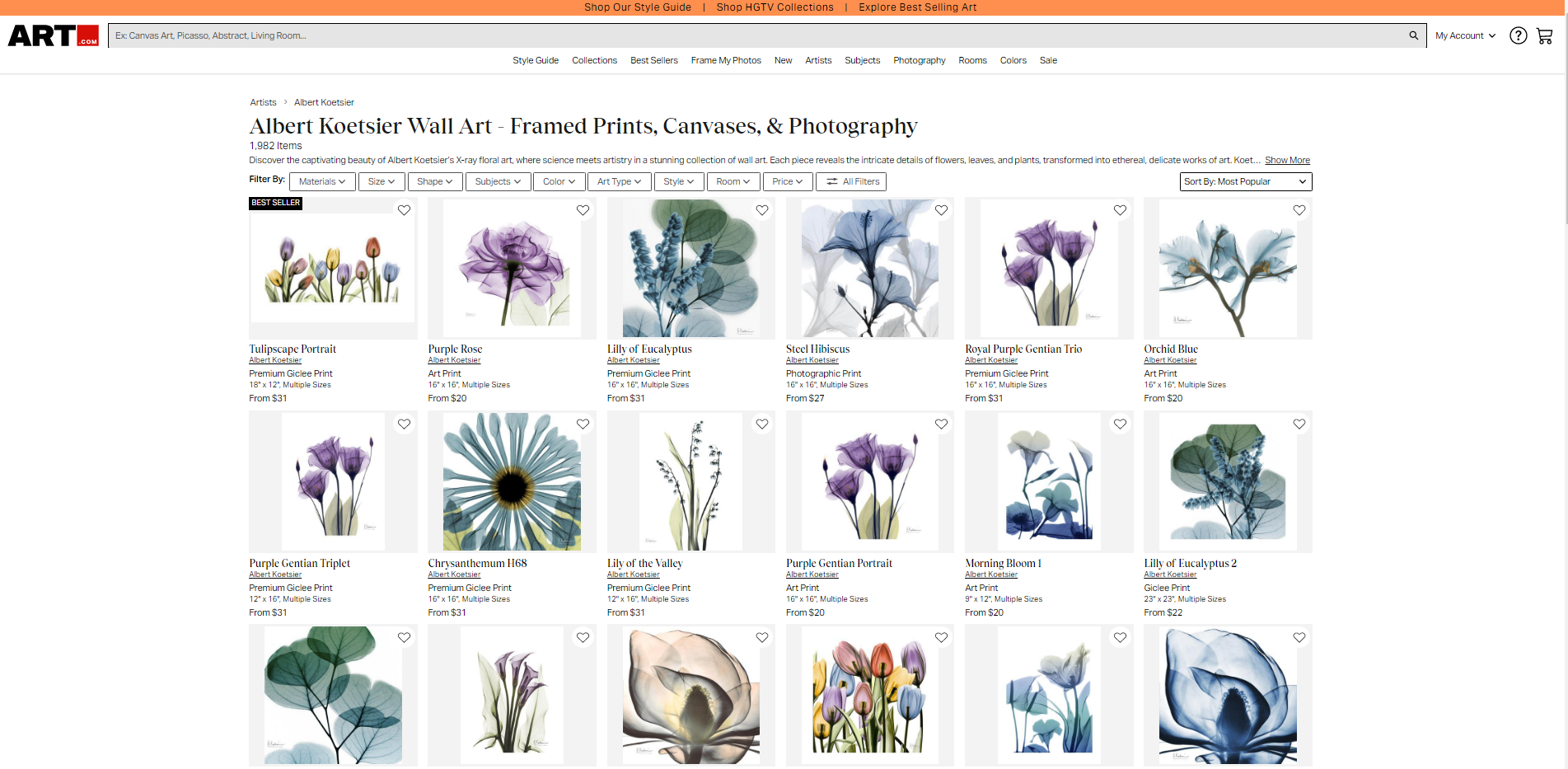Add Morning Bloom 1 to favorites
1568x769 pixels.
tap(1120, 424)
